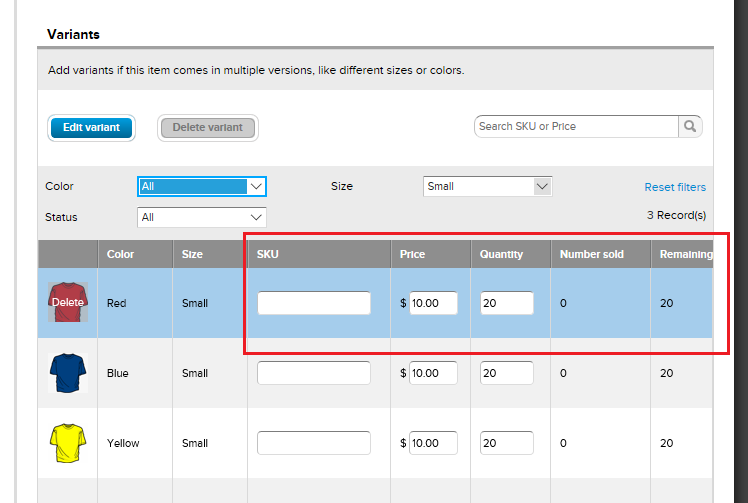Click the Price field for Yellow variant
The height and width of the screenshot is (503, 748).
433,443
